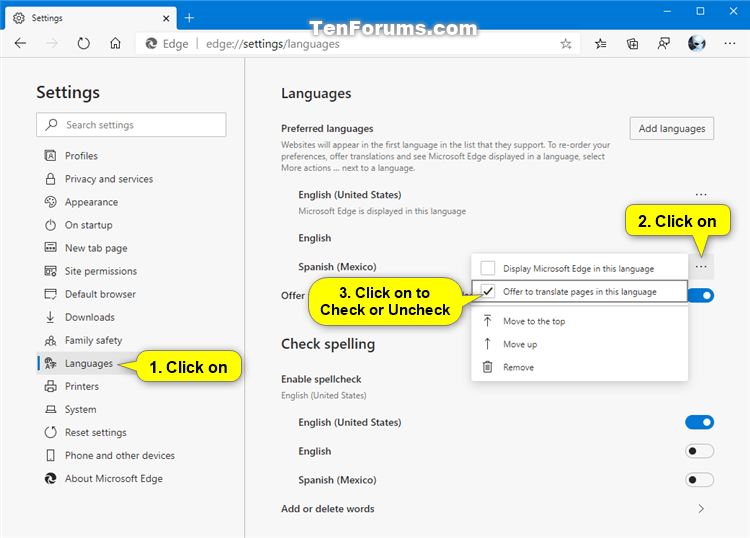Viewport: 750px width, 538px height.
Task: Close the Settings tab
Action: pyautogui.click(x=166, y=18)
